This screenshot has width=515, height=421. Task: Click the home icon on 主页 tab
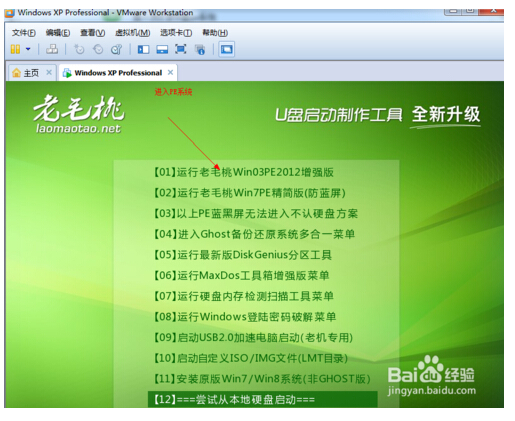pos(16,73)
